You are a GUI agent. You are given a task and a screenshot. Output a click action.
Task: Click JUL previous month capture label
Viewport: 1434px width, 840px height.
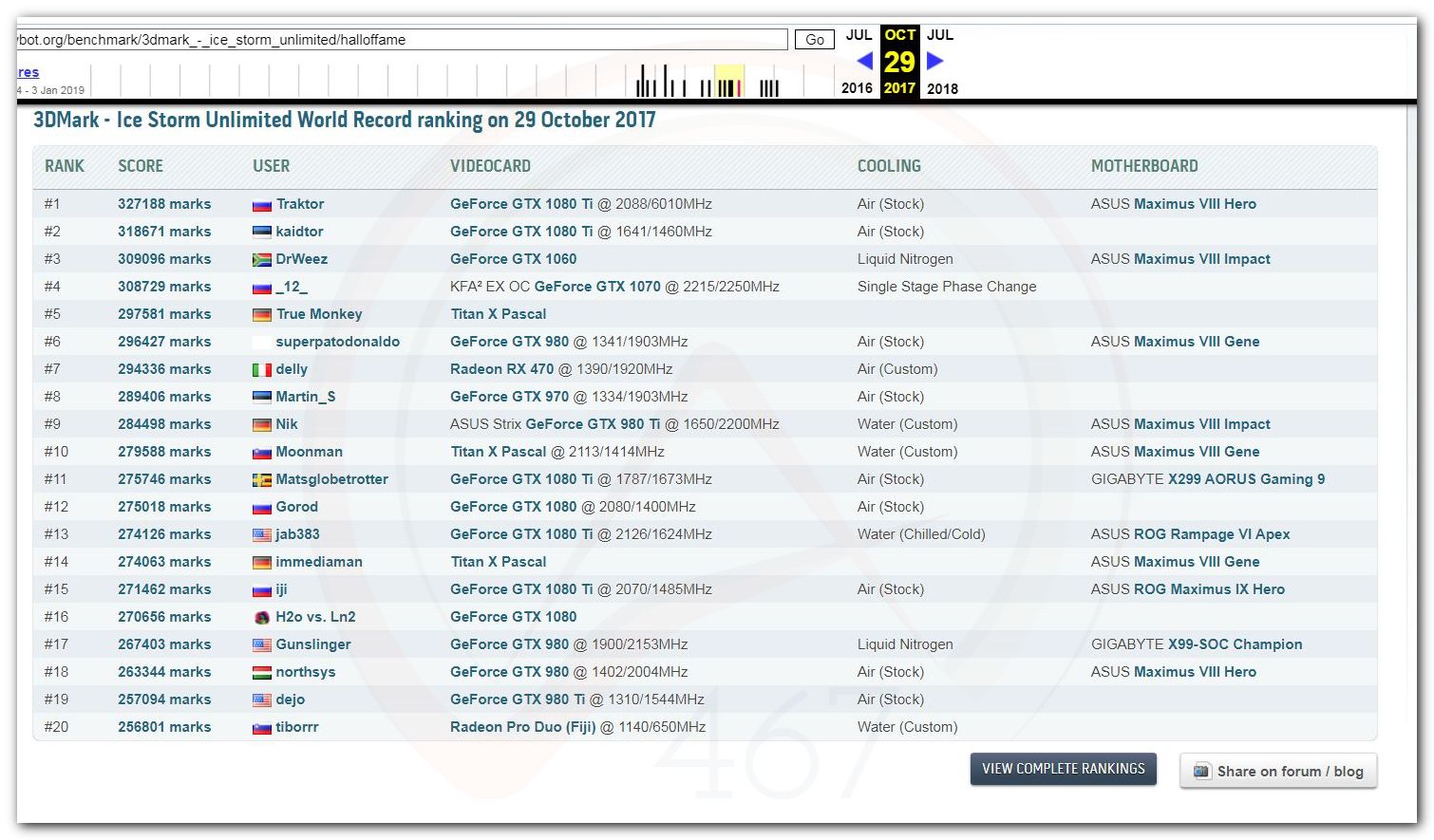point(859,35)
